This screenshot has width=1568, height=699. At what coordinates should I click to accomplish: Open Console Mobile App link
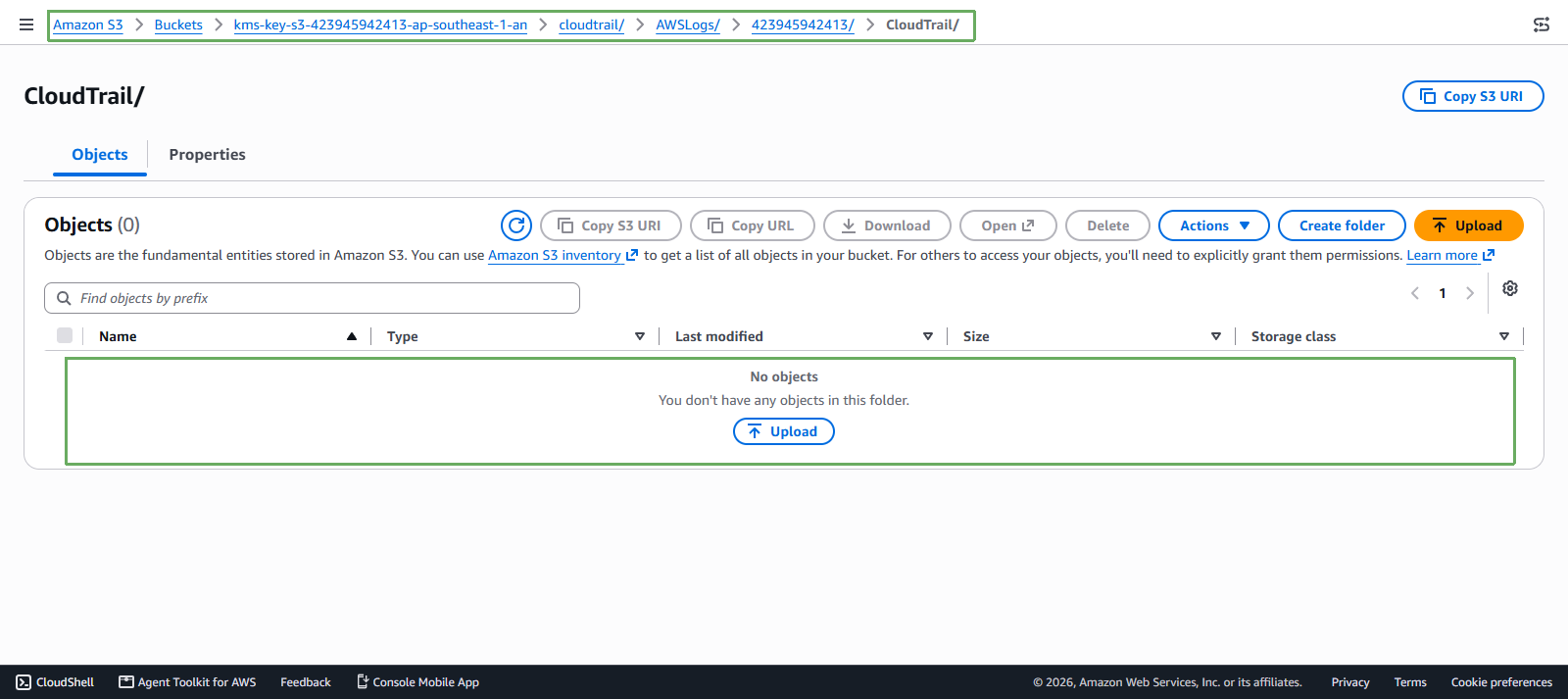(x=417, y=682)
